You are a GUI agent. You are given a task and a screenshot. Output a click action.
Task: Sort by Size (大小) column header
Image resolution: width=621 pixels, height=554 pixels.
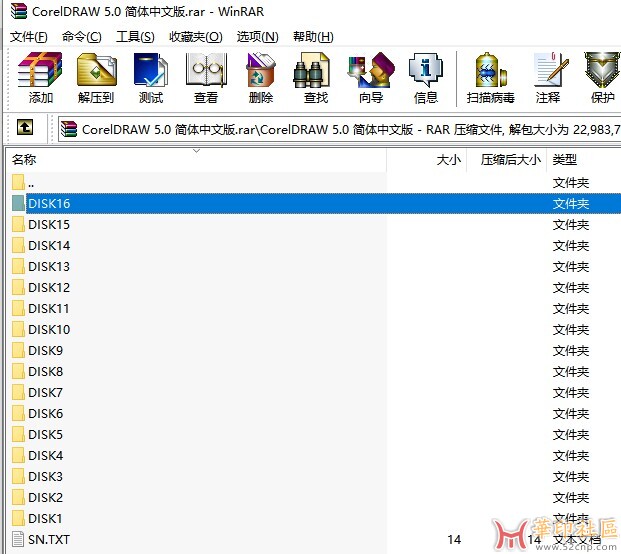pos(427,160)
